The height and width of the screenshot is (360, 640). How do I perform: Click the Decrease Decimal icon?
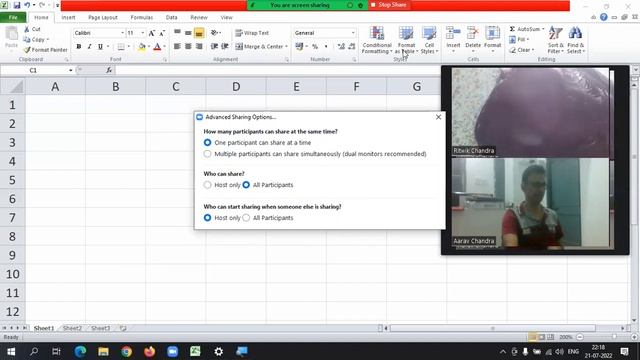coord(351,47)
